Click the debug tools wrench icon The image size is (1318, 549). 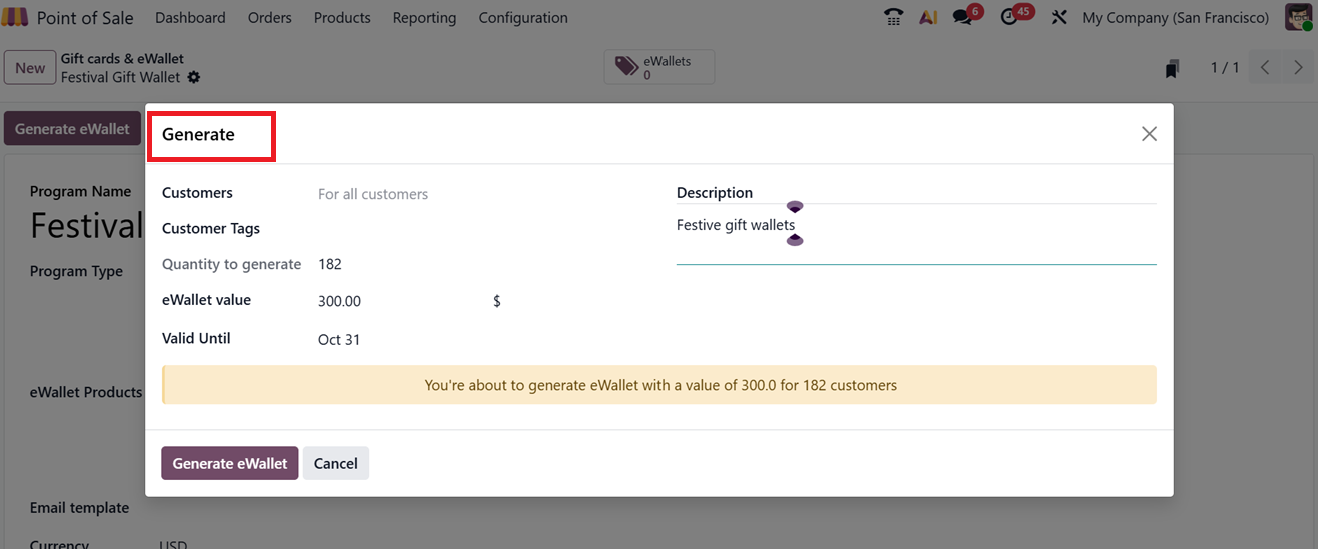tap(1059, 17)
